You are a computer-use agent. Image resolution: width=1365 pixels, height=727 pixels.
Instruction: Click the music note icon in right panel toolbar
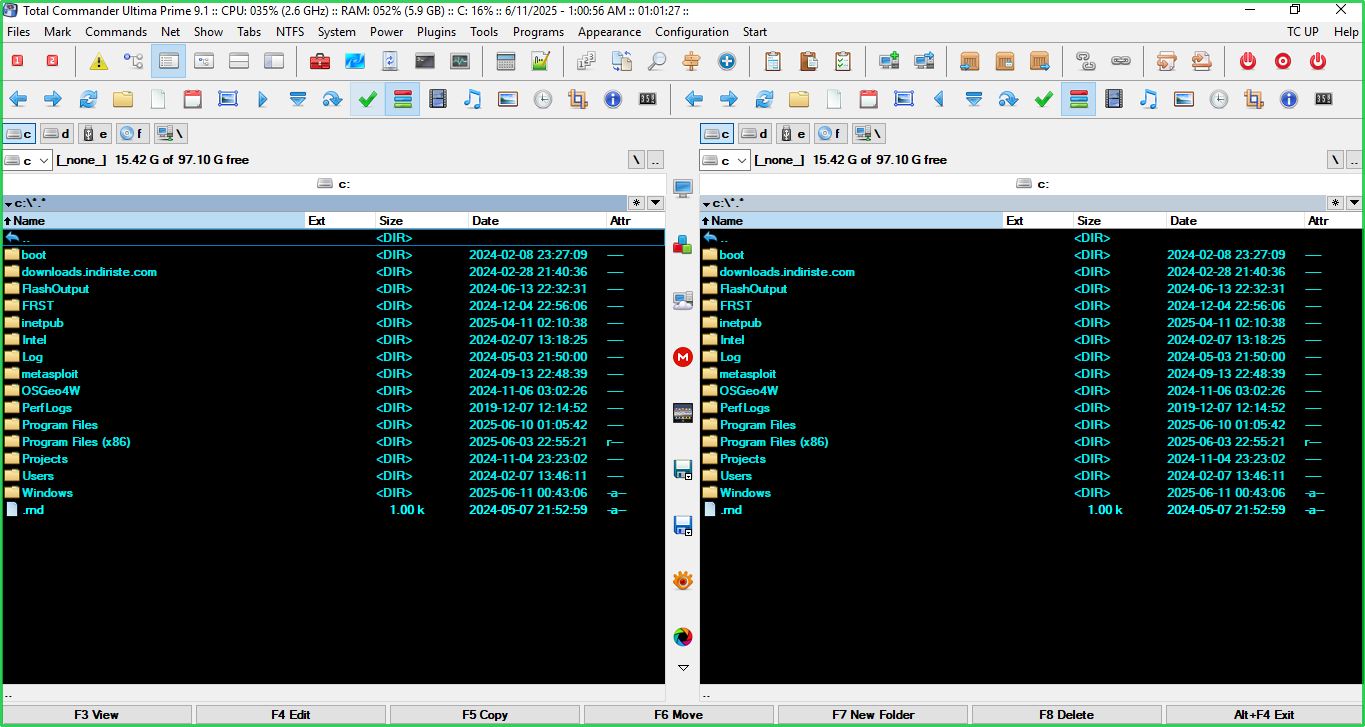click(x=1149, y=99)
